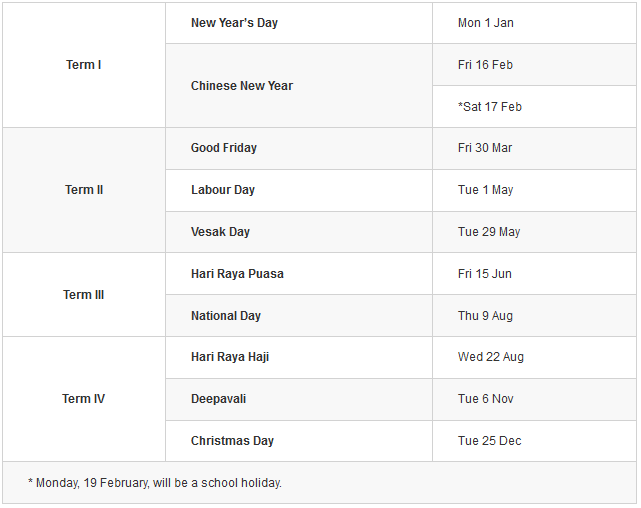Click the Tue 25 Dec date

pyautogui.click(x=490, y=441)
